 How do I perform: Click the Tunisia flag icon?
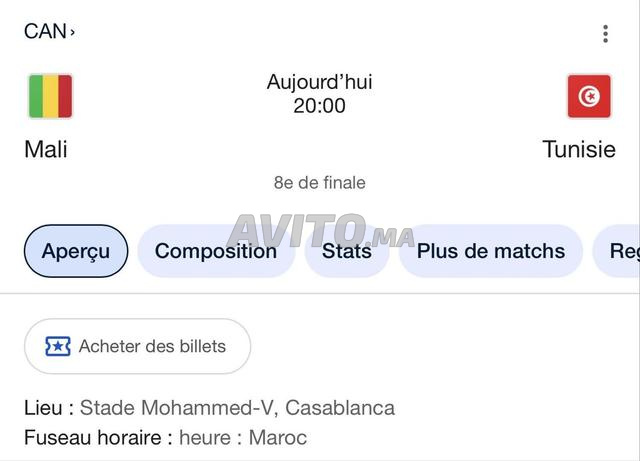pyautogui.click(x=589, y=97)
